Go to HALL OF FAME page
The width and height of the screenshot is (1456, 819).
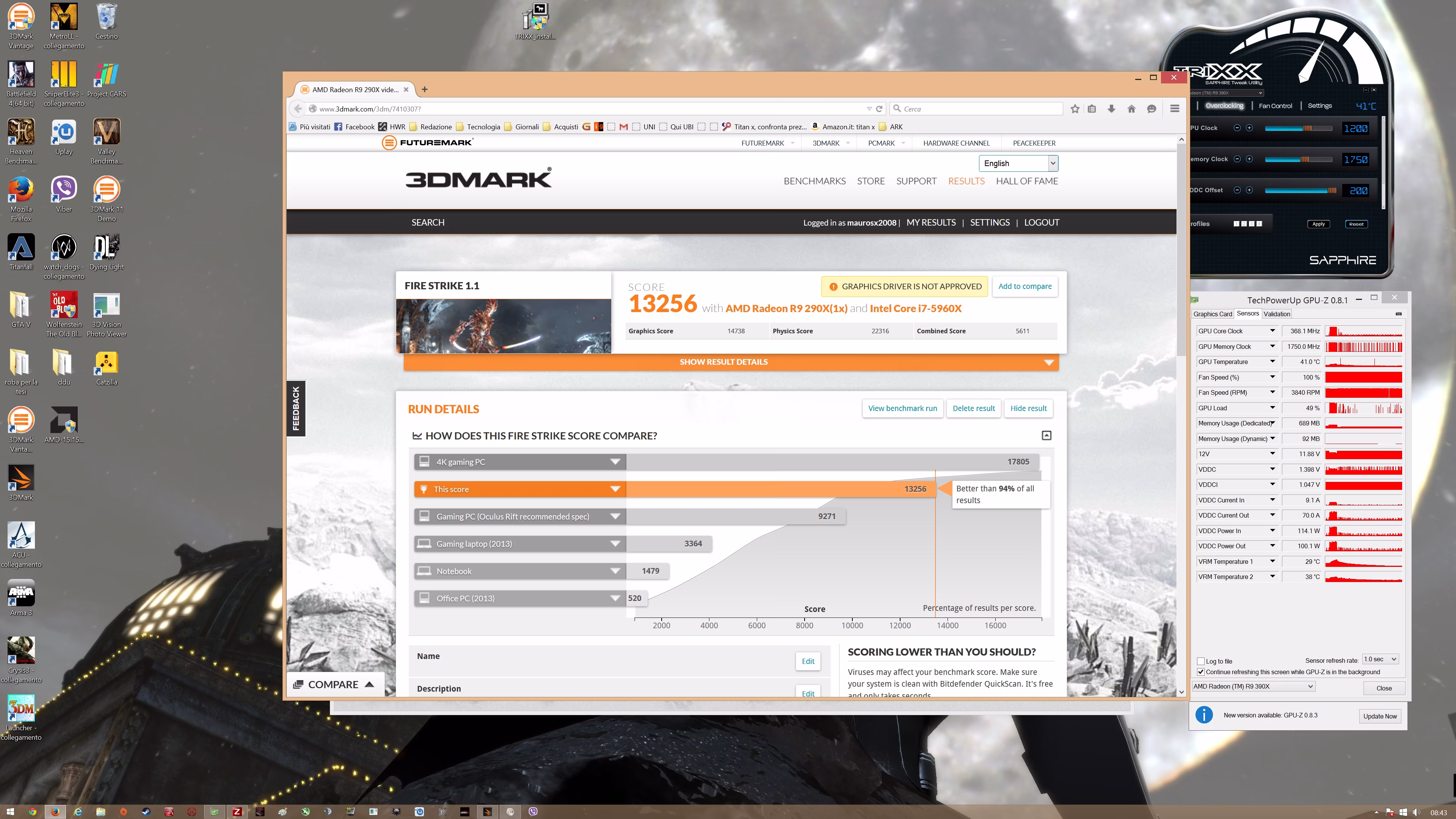tap(1026, 181)
